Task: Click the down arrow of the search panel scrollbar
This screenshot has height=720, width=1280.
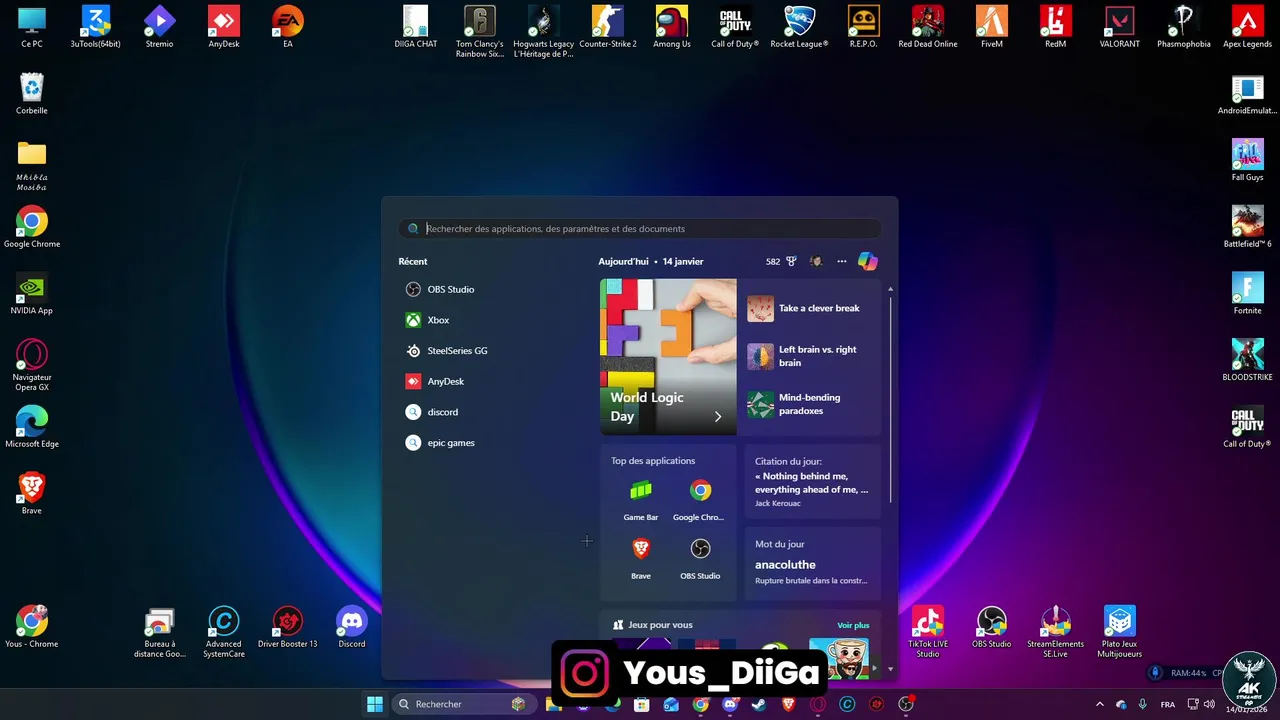Action: 890,668
